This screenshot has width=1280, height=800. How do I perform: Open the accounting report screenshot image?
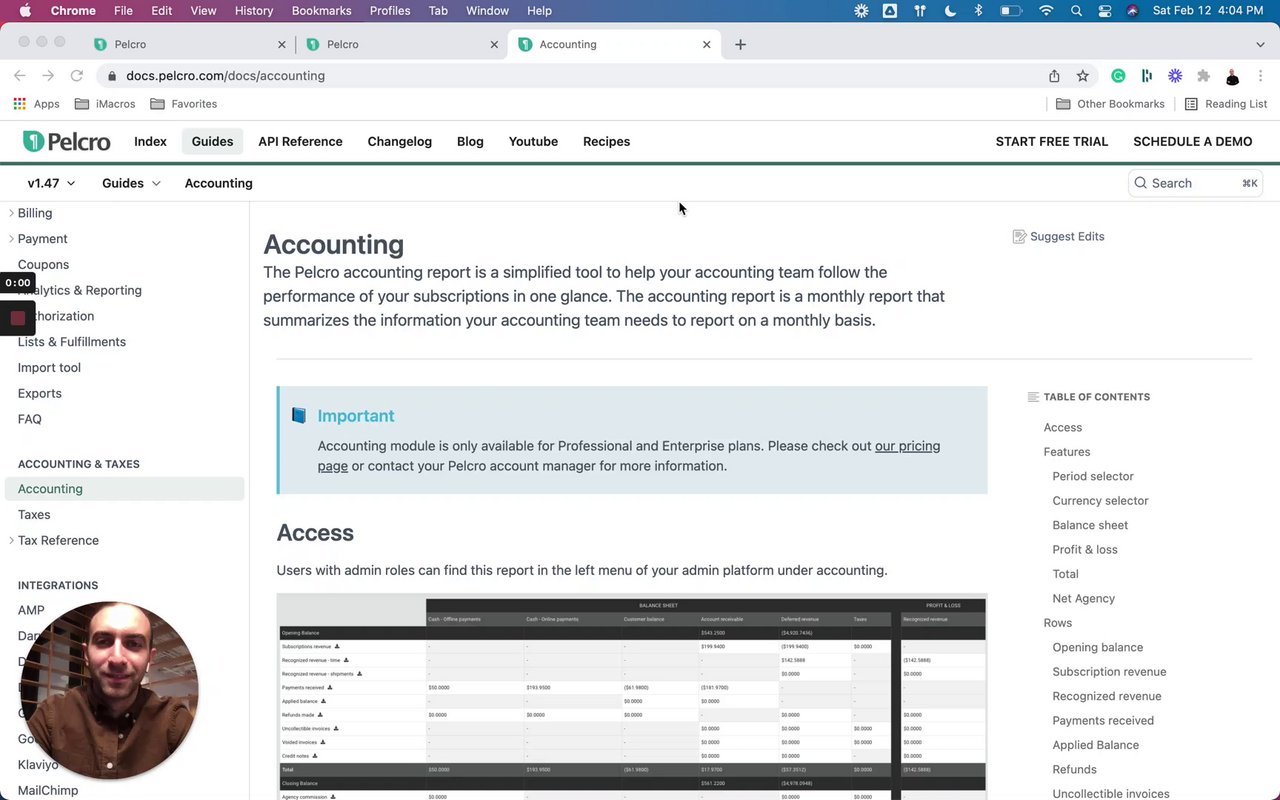tap(632, 697)
